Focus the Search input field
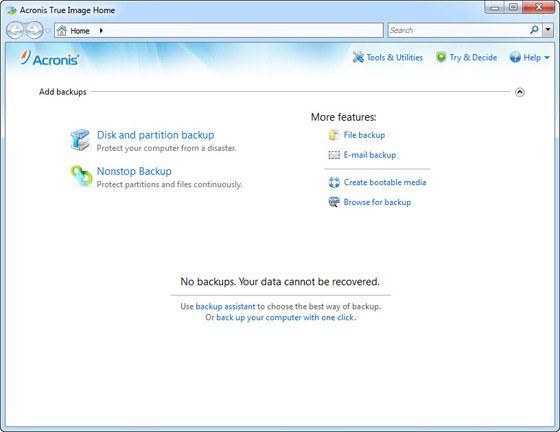This screenshot has height=432, width=560. click(459, 30)
